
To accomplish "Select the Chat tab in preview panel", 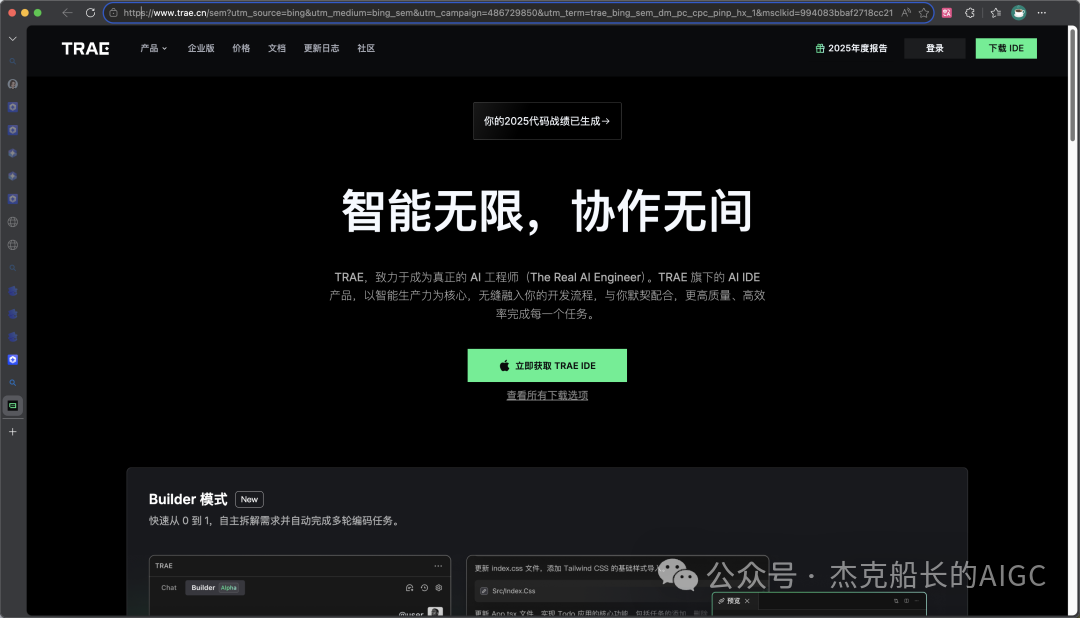I will point(169,588).
